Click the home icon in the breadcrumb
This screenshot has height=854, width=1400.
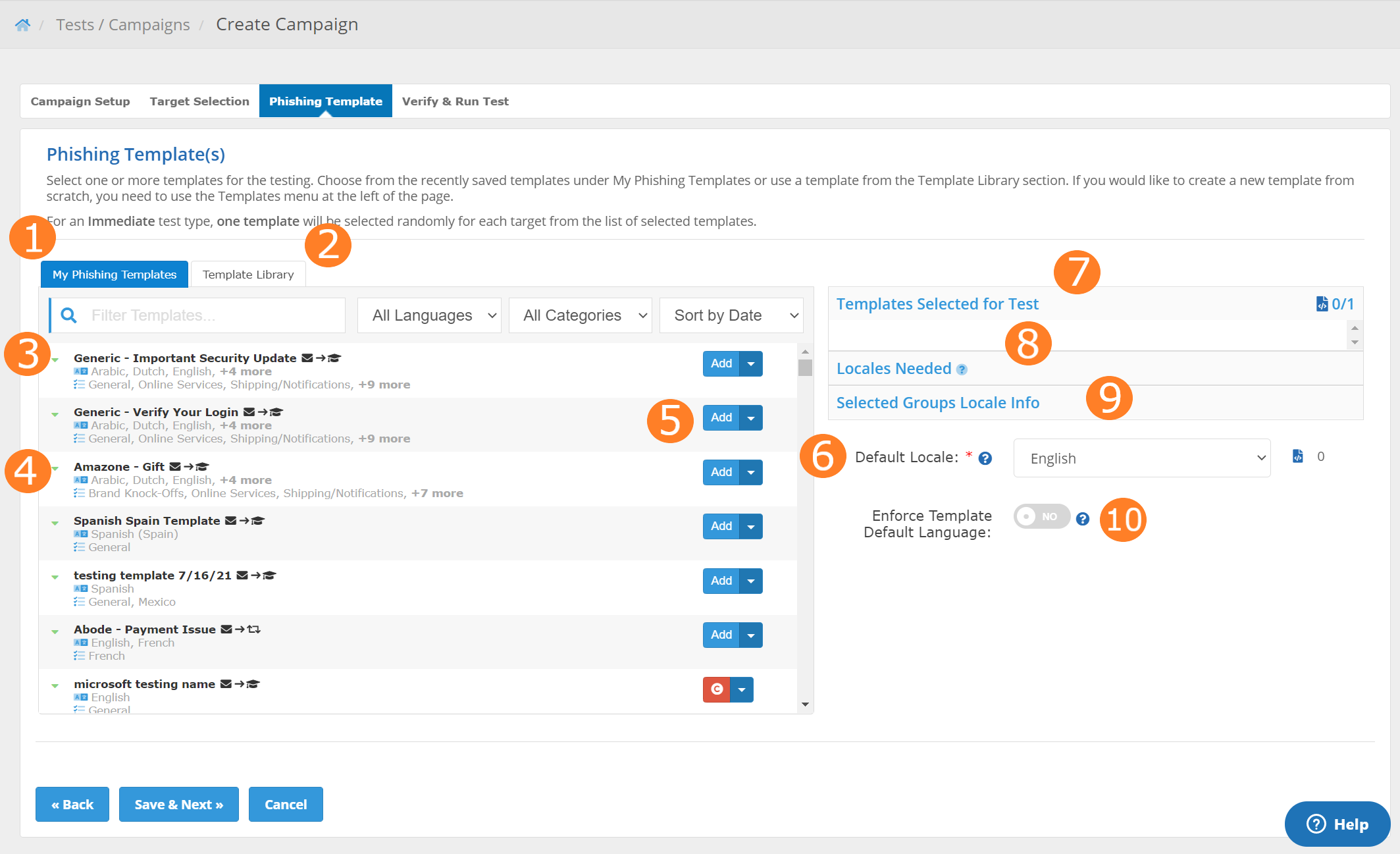(22, 24)
